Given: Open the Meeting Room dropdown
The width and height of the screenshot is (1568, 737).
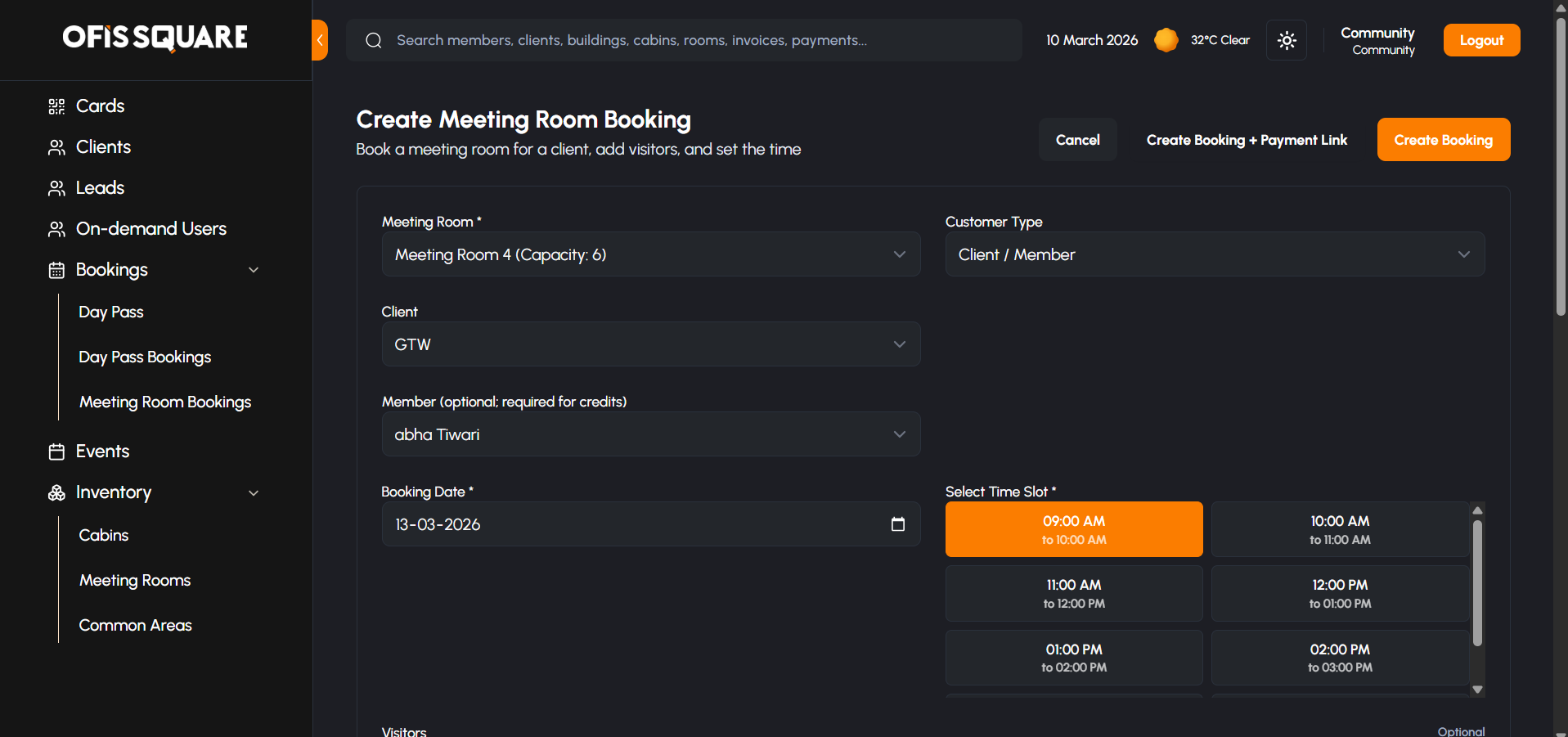Looking at the screenshot, I should coord(650,254).
